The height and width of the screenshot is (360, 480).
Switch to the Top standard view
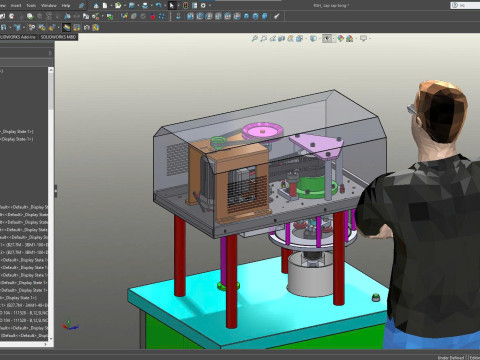pyautogui.click(x=227, y=16)
